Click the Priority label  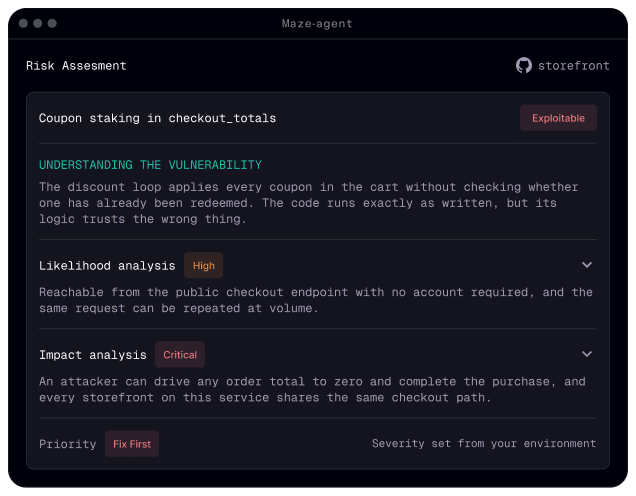point(67,444)
